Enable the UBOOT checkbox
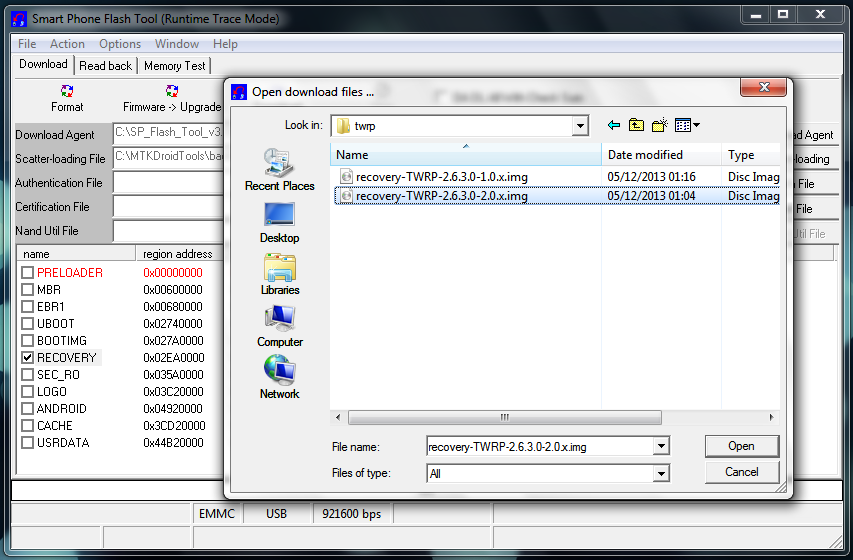 coord(27,323)
